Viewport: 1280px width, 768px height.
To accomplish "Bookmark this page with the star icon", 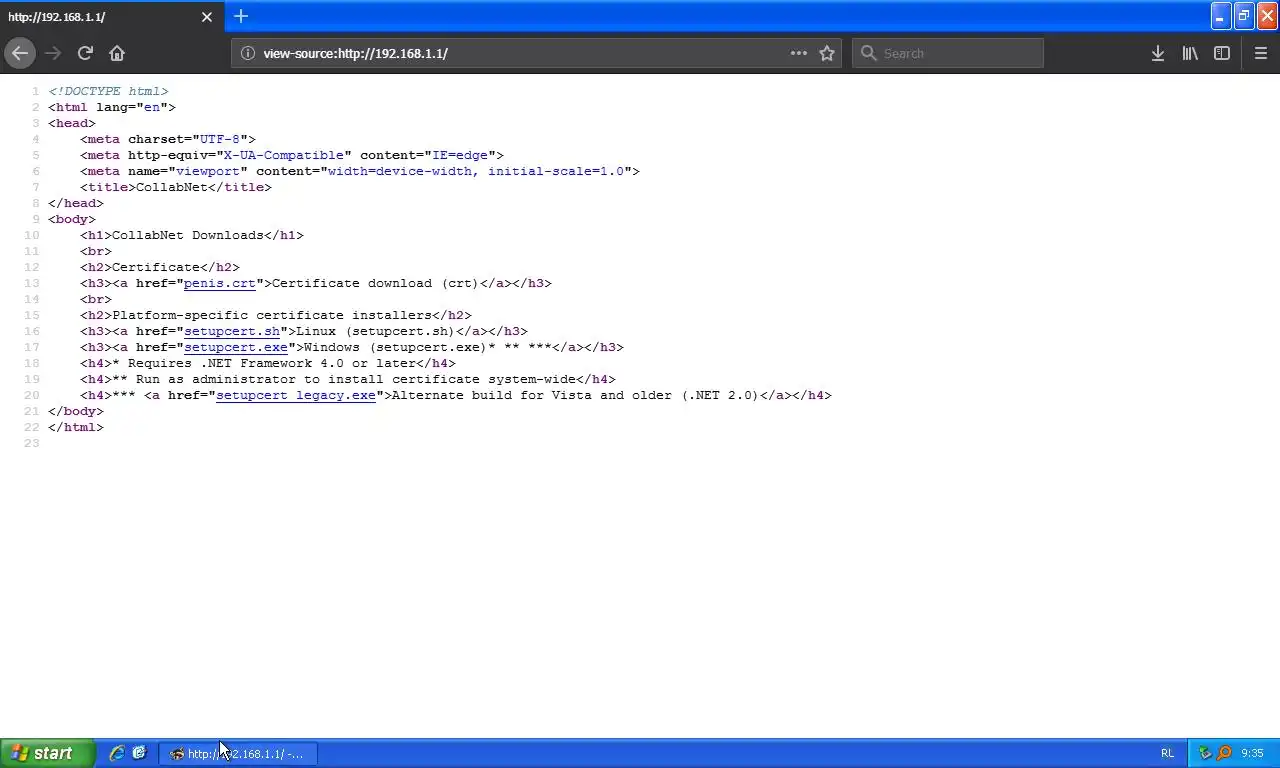I will pos(827,53).
